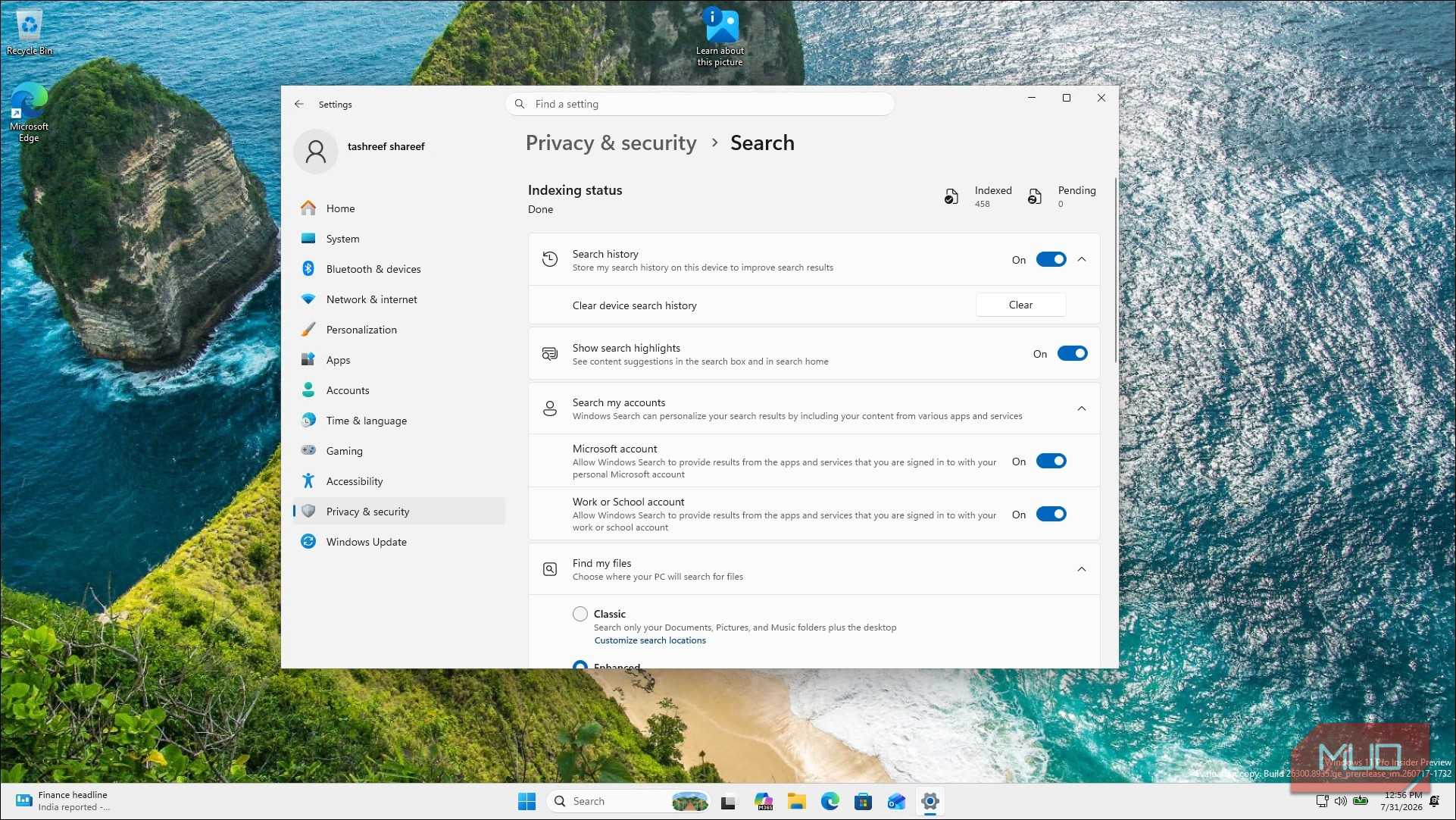The width and height of the screenshot is (1456, 820).
Task: Click the taskbar Search box
Action: tap(627, 801)
